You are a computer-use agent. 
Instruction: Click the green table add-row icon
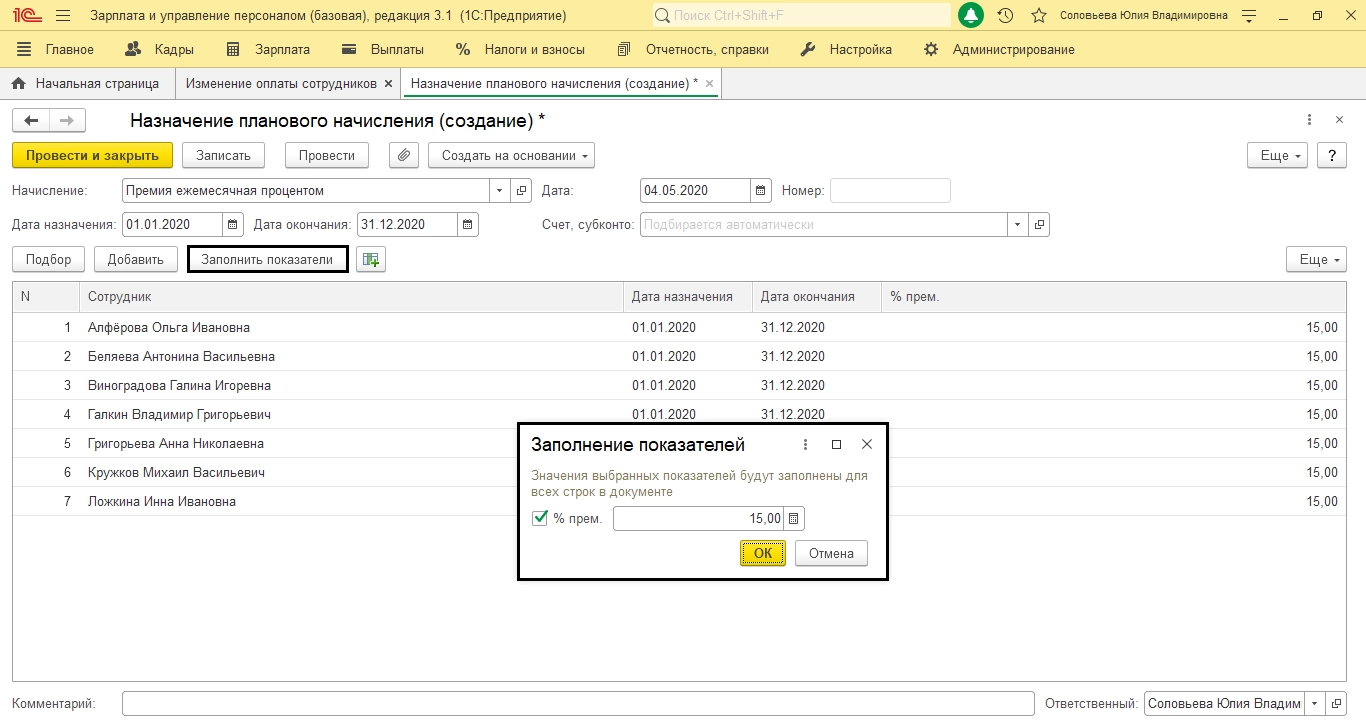click(x=371, y=260)
